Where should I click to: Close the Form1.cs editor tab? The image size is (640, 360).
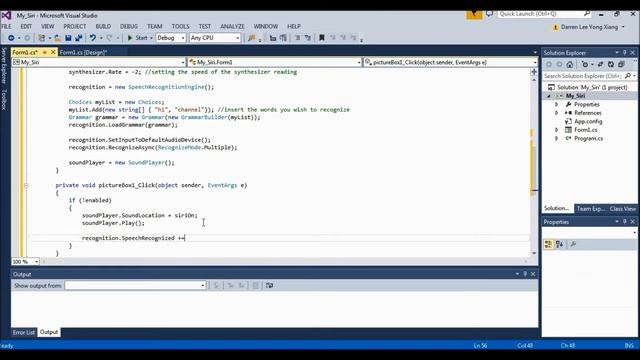pyautogui.click(x=53, y=52)
